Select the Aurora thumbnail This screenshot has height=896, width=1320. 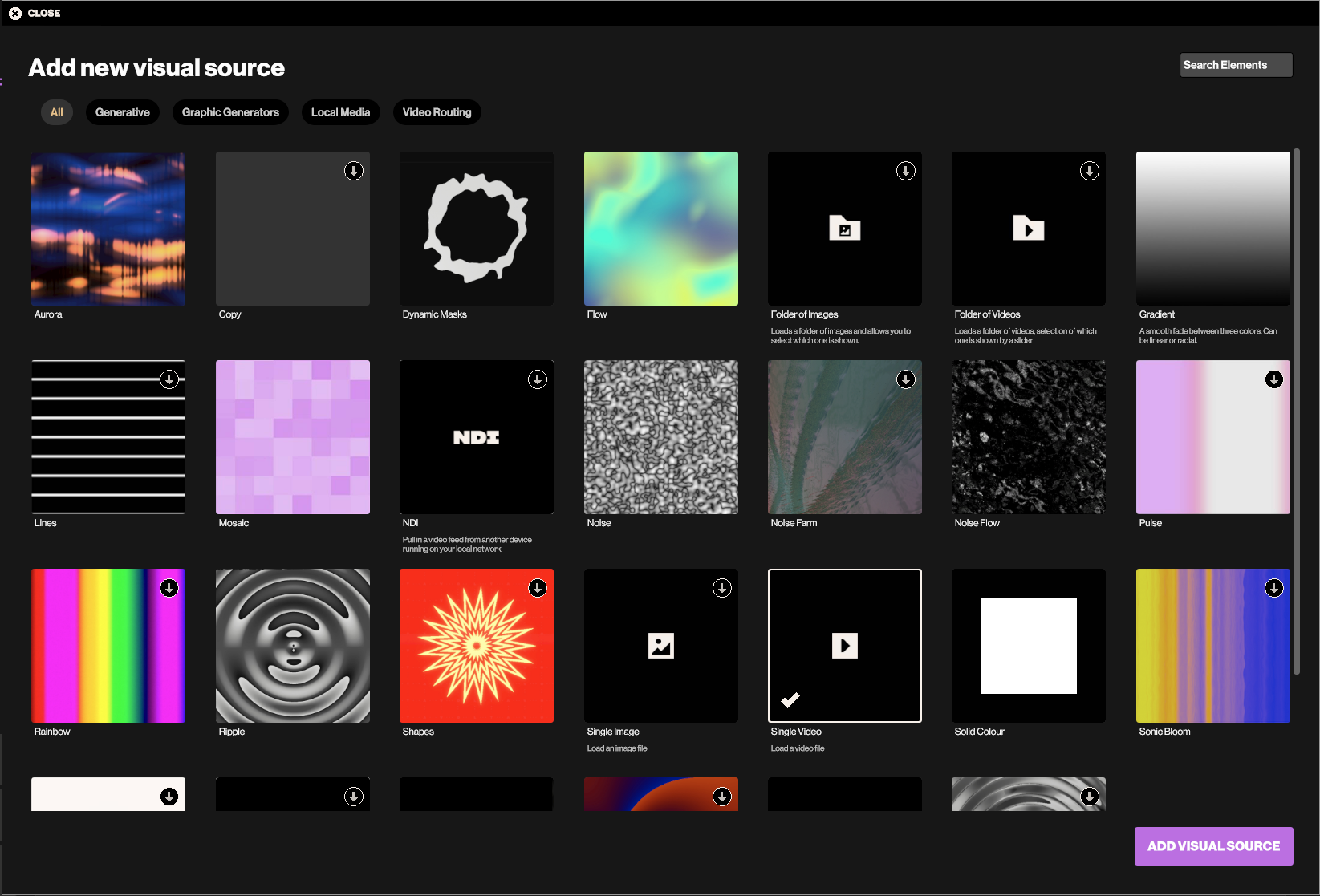click(108, 229)
